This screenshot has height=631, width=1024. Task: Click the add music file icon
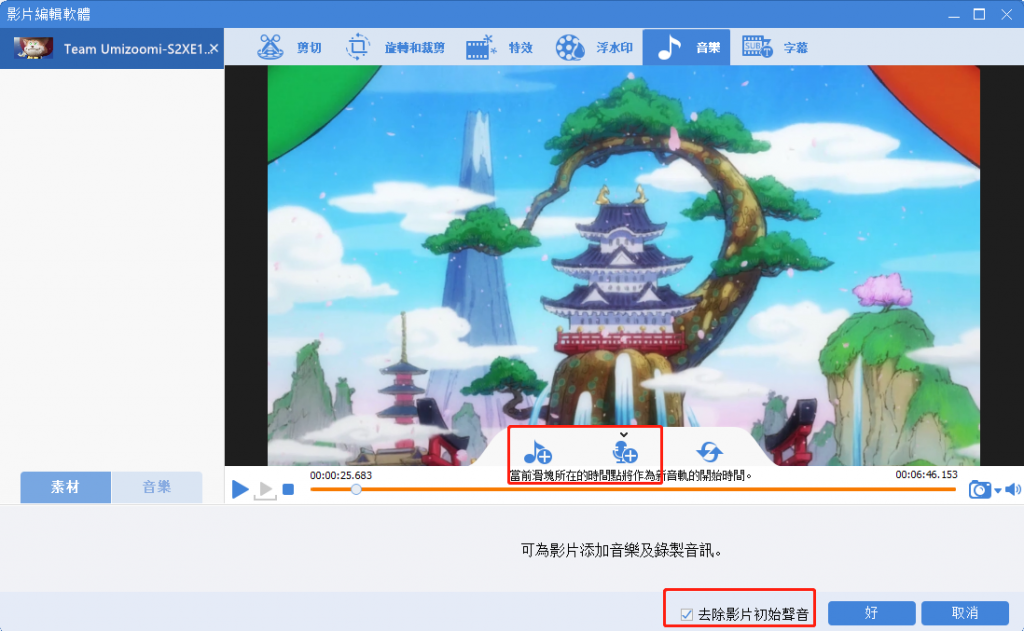pyautogui.click(x=537, y=451)
